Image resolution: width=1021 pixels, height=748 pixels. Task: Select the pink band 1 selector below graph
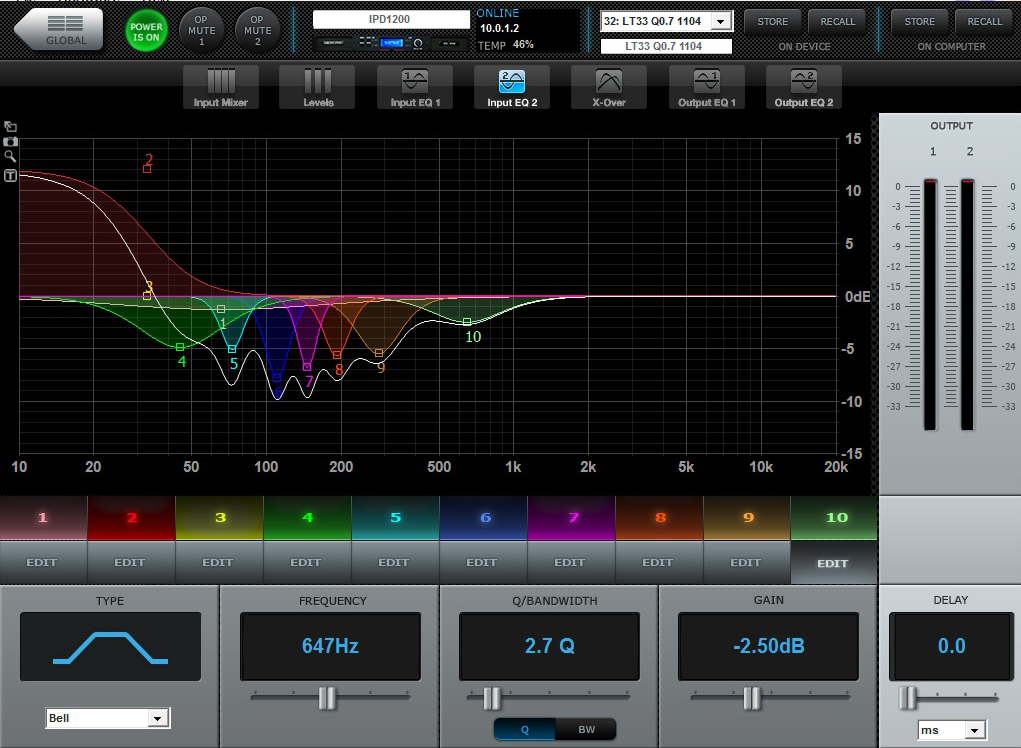43,518
